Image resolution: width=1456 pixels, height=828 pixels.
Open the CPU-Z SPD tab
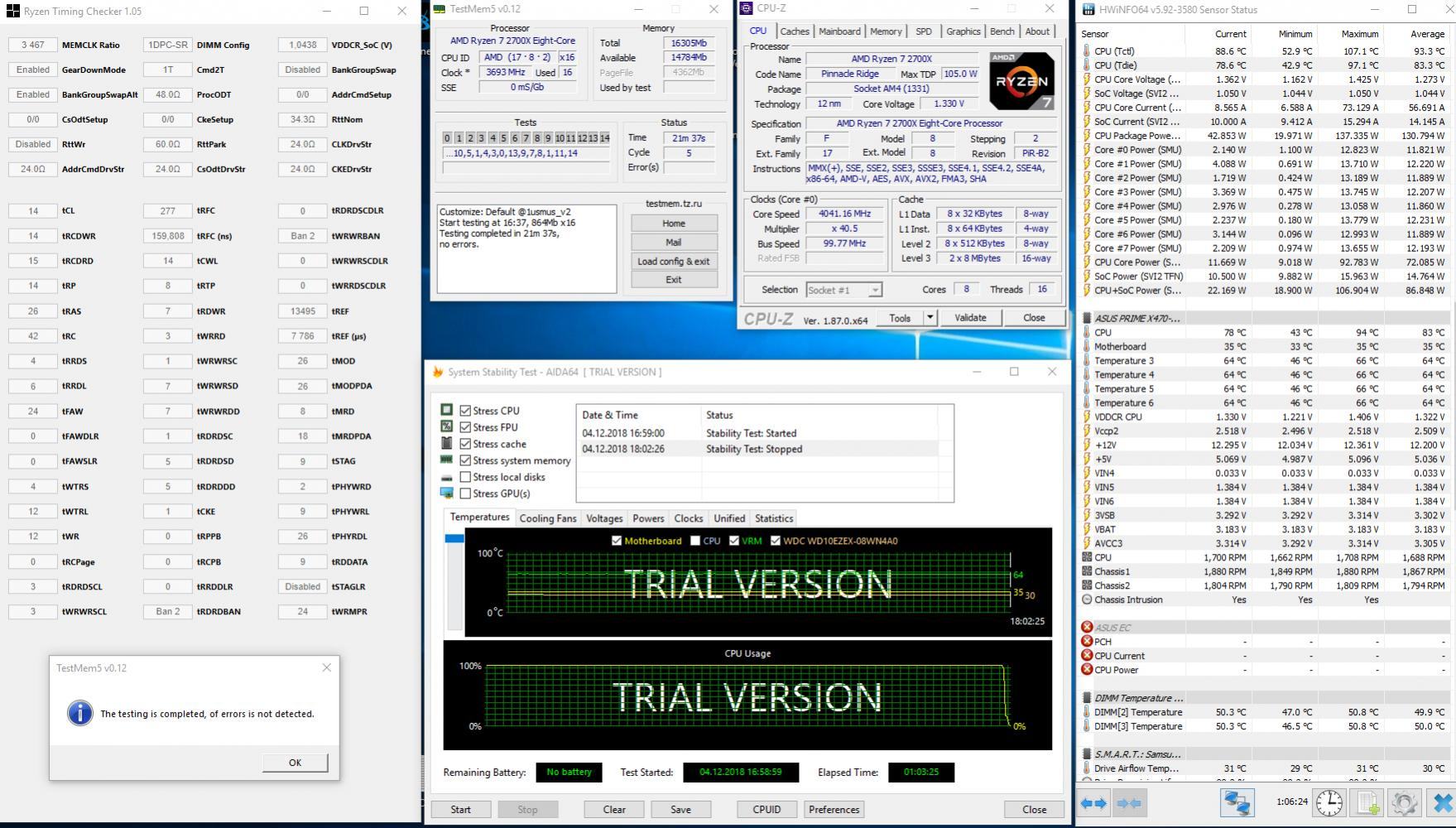tap(924, 31)
